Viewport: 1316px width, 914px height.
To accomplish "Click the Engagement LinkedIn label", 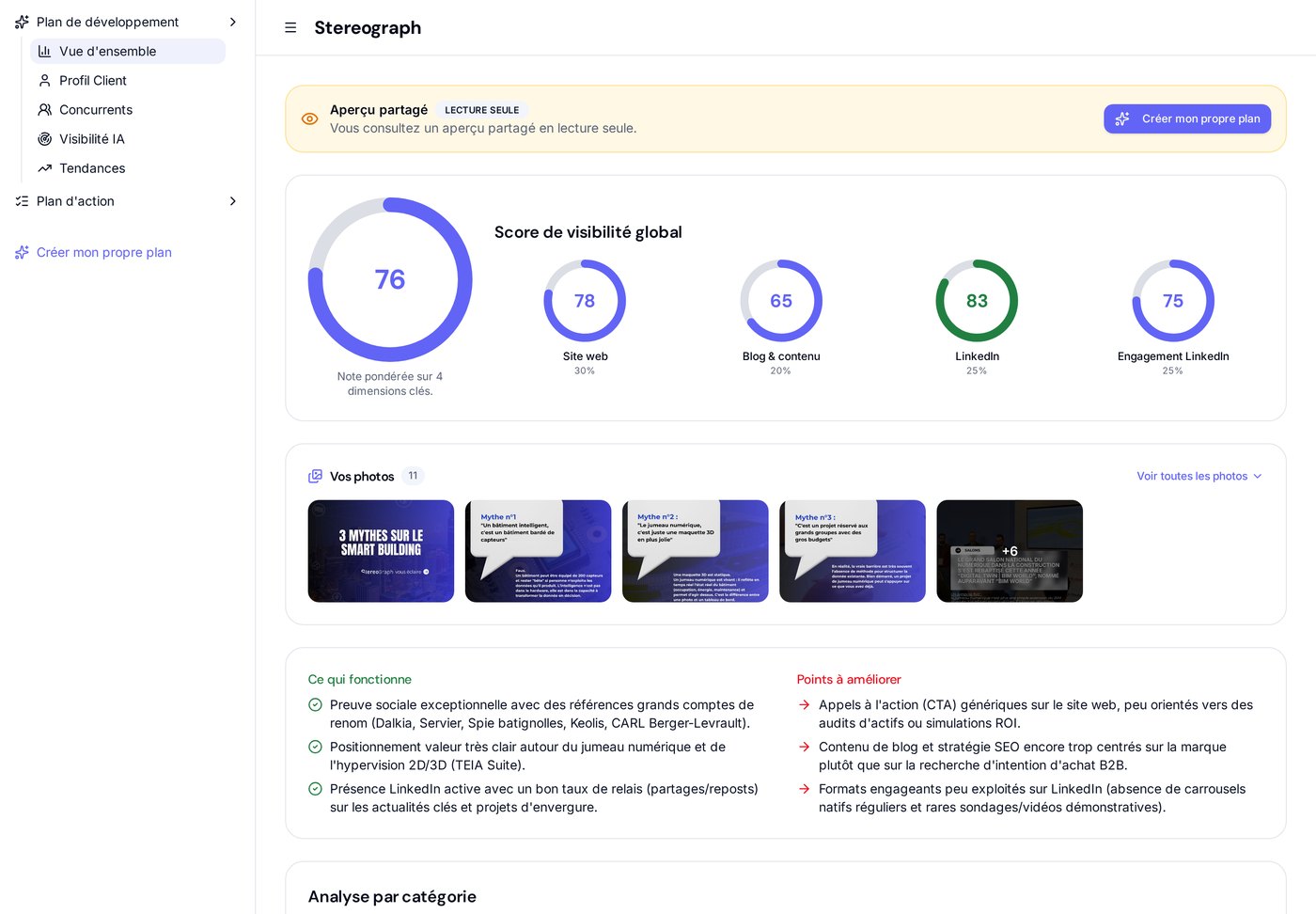I will pos(1173,356).
